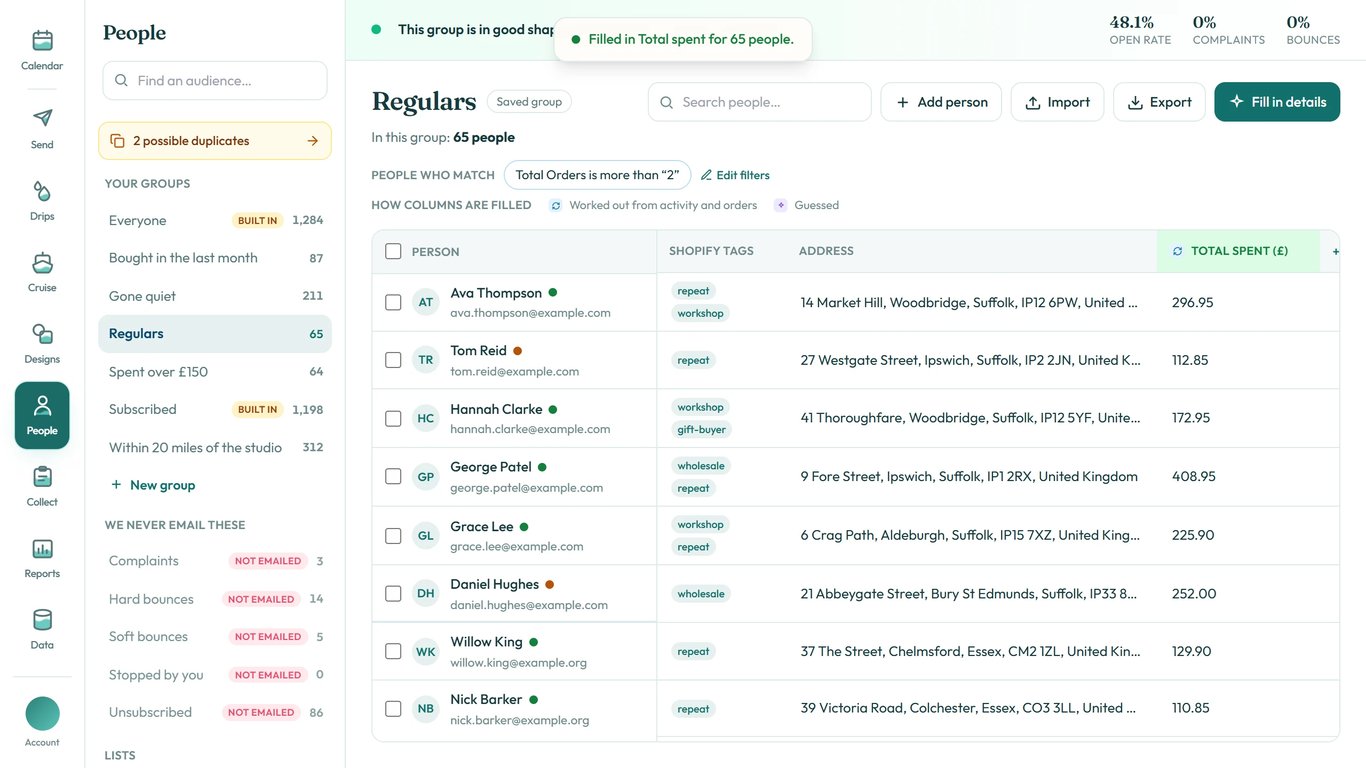Click the AT avatar for Ava Thompson
Image resolution: width=1366 pixels, height=768 pixels.
coord(426,302)
